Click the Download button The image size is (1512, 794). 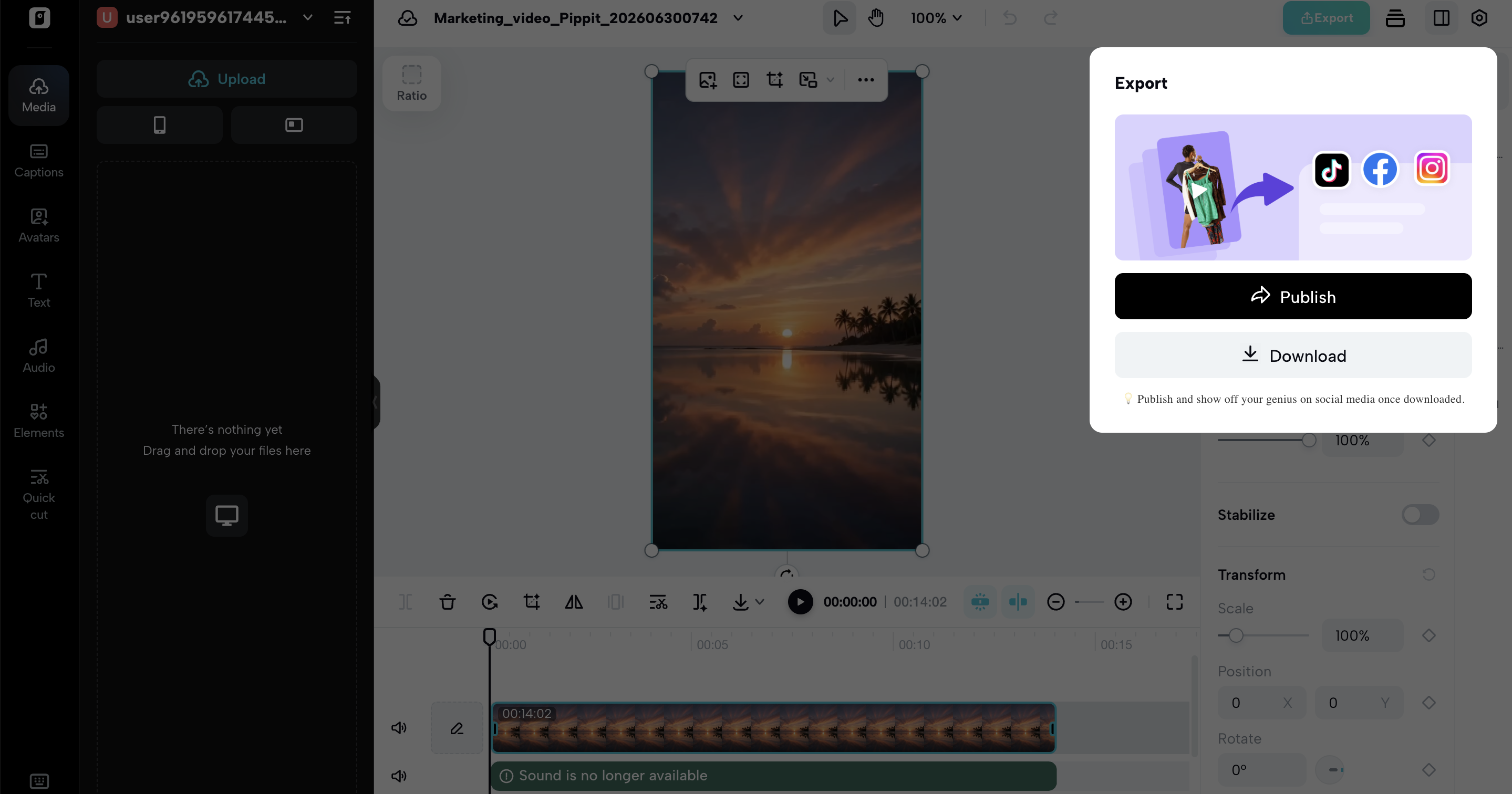[x=1293, y=355]
